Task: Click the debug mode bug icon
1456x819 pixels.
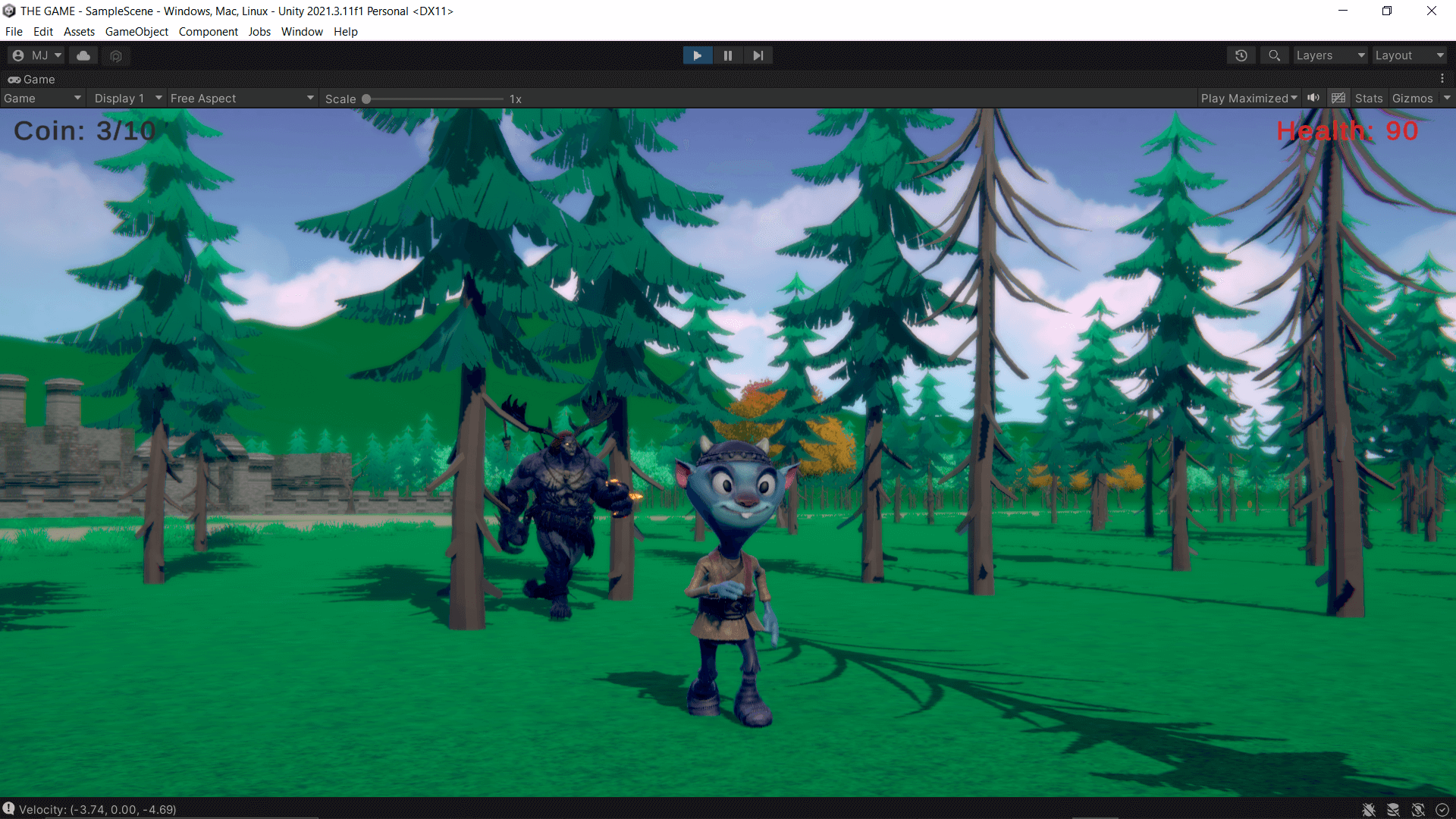Action: point(1369,810)
